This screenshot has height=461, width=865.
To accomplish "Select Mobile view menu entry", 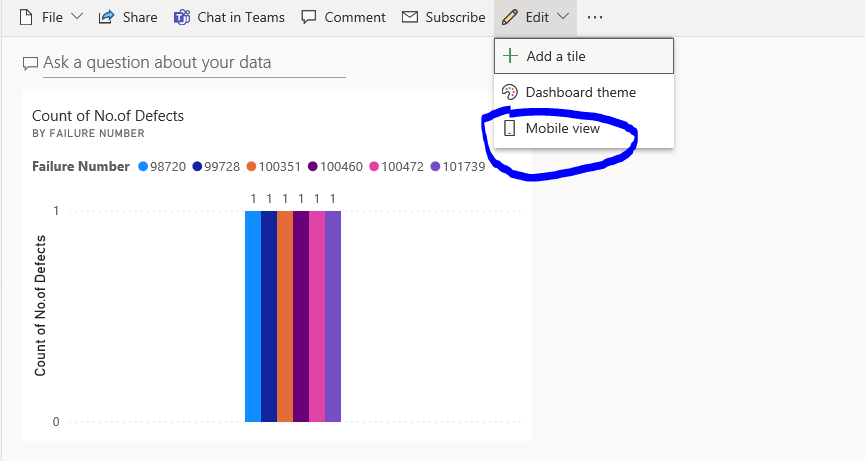I will click(584, 128).
